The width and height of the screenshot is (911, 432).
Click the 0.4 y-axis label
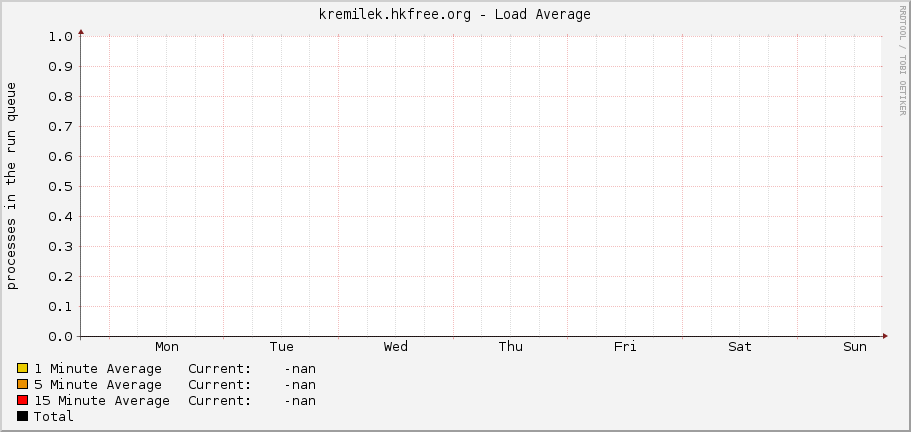tap(60, 217)
